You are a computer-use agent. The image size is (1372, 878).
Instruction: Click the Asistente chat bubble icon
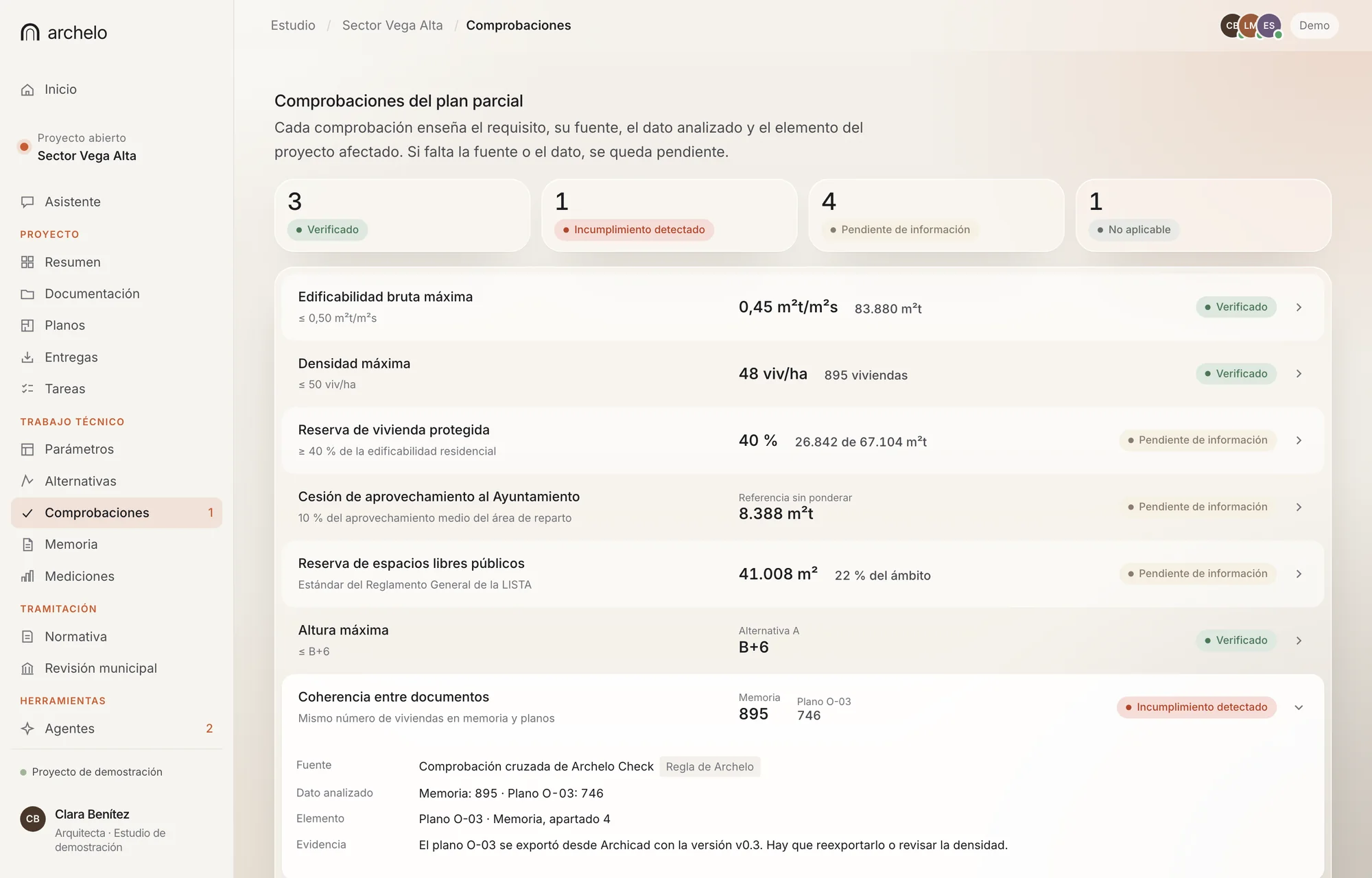pyautogui.click(x=27, y=202)
